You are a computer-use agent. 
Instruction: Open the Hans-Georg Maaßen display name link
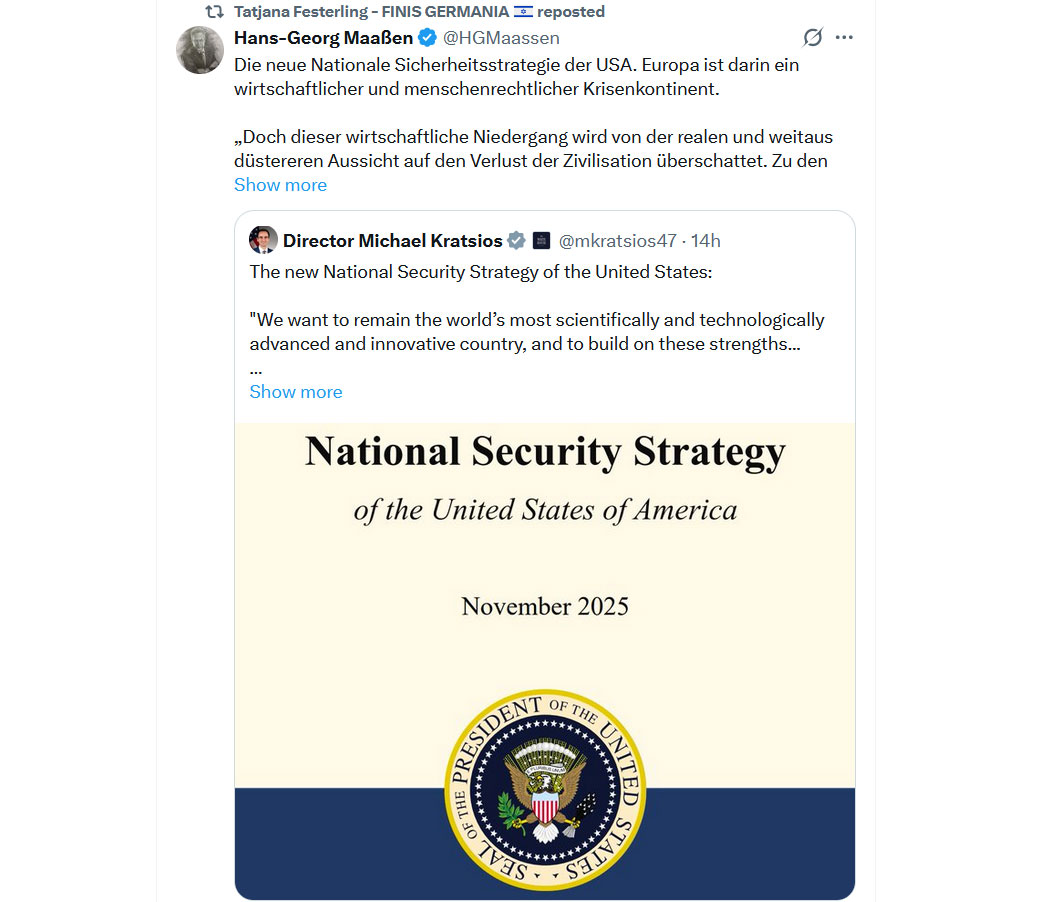coord(324,38)
